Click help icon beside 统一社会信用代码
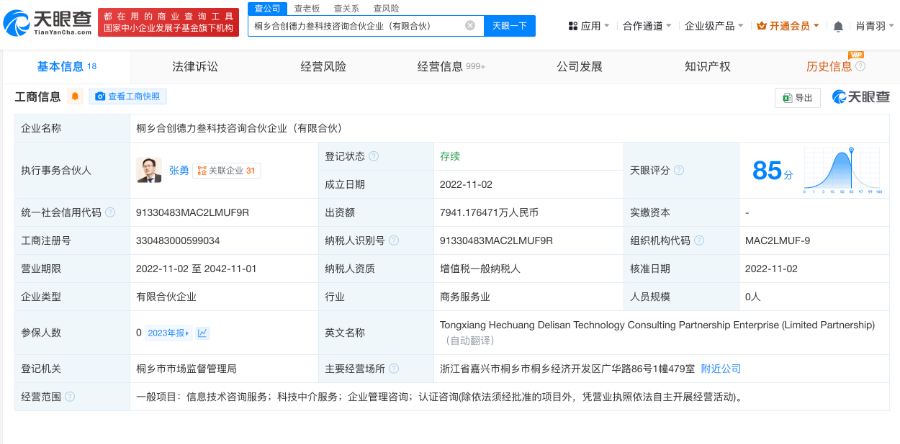 110,212
